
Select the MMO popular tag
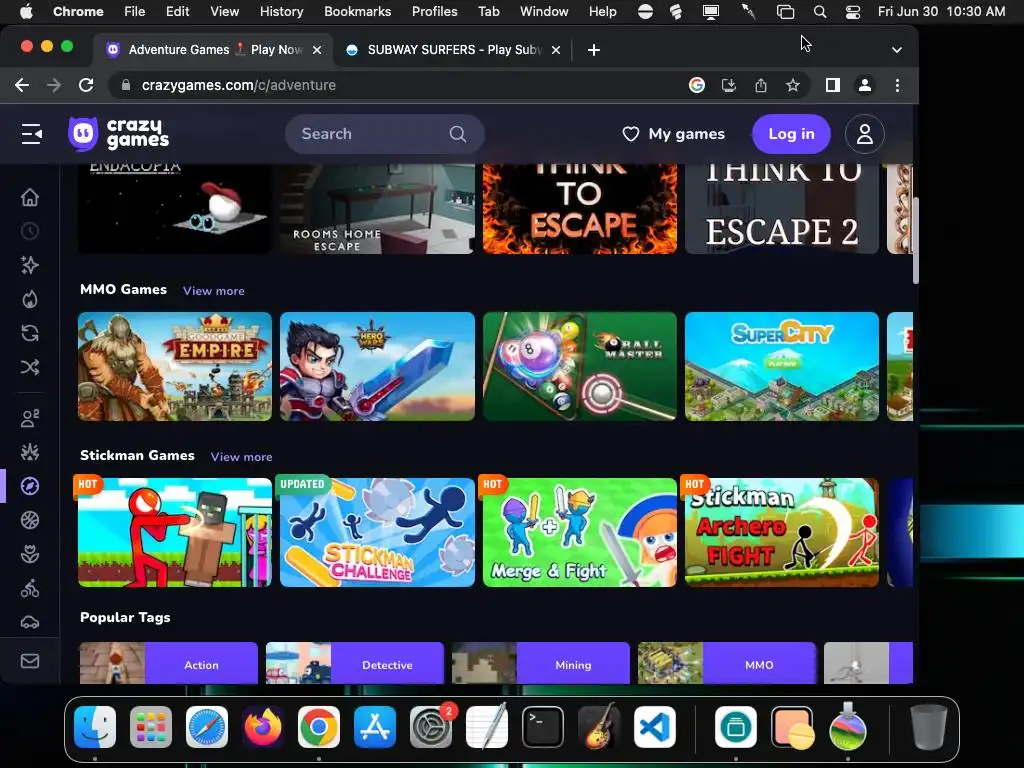tap(727, 664)
